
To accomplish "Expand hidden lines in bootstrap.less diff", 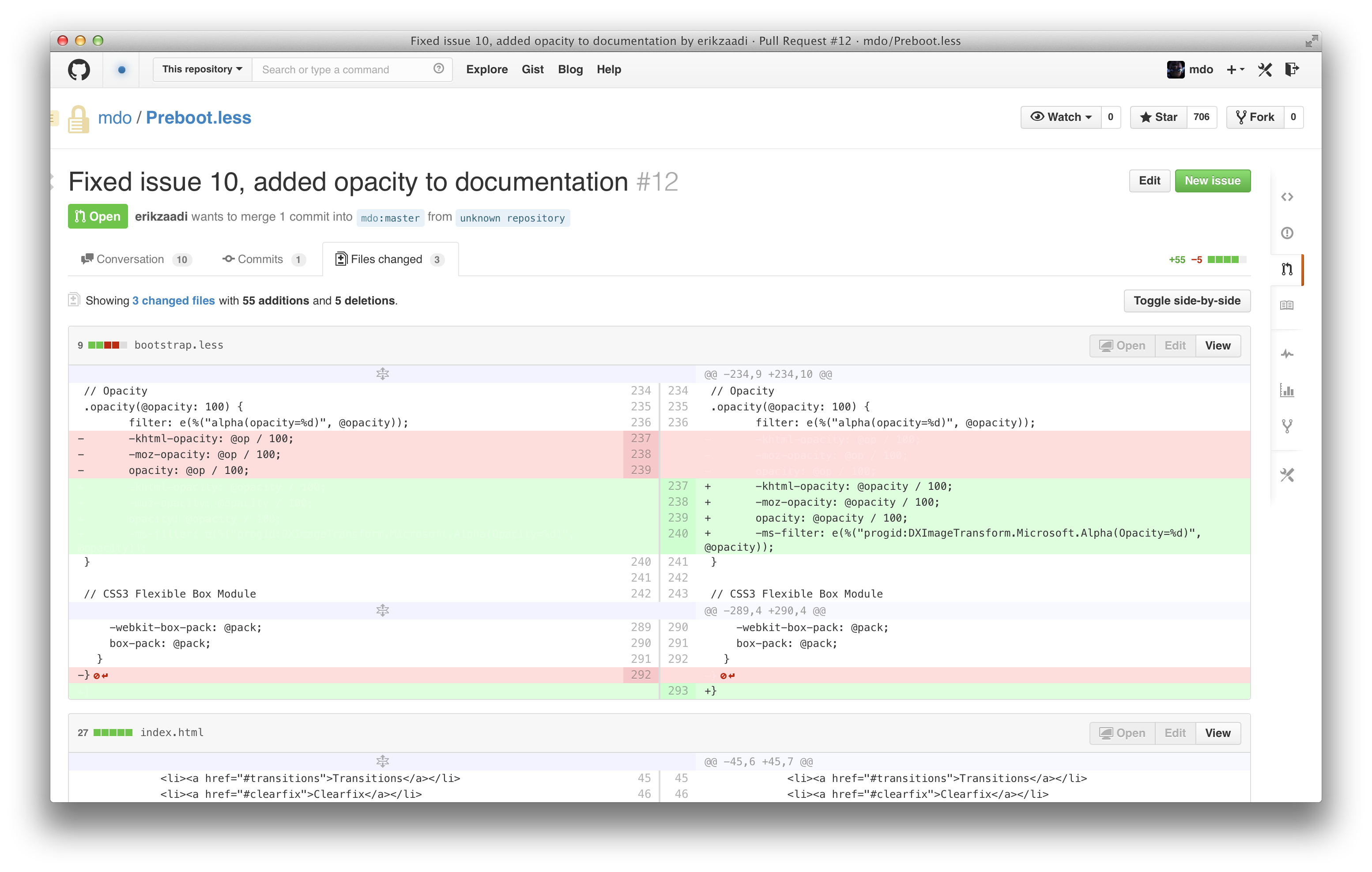I will (x=382, y=374).
